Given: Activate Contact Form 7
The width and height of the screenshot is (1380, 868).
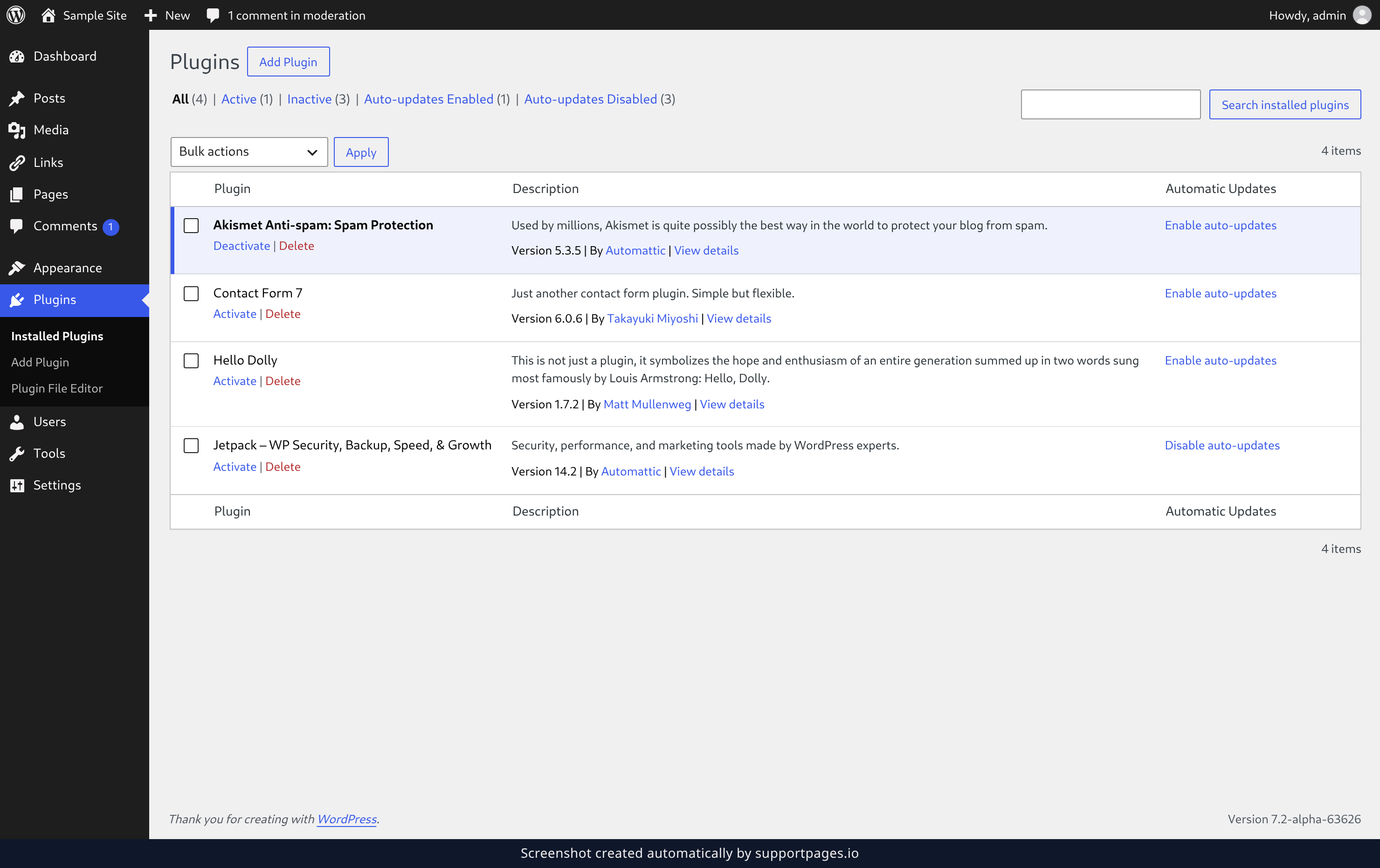Looking at the screenshot, I should [x=235, y=314].
